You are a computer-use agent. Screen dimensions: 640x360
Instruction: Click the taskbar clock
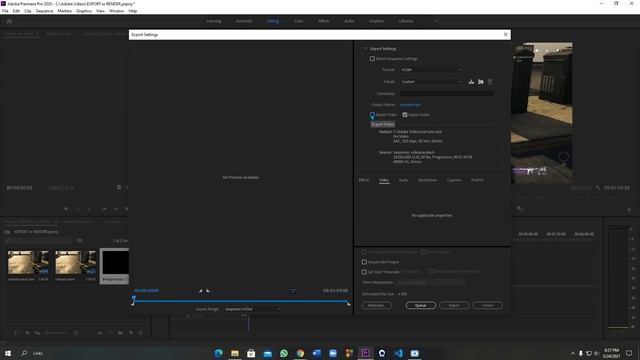(x=611, y=353)
